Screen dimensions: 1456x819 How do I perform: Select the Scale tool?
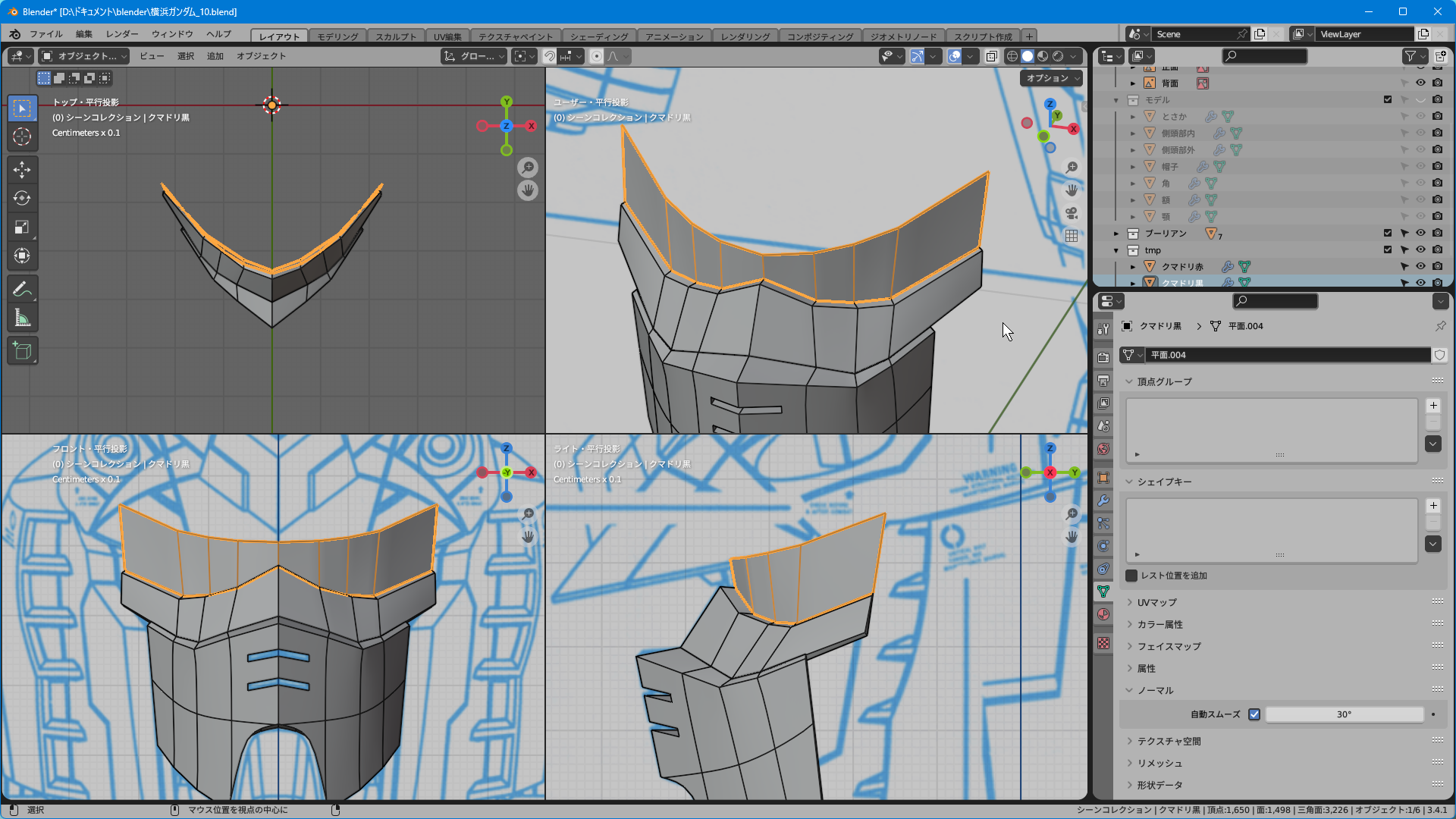pos(22,227)
